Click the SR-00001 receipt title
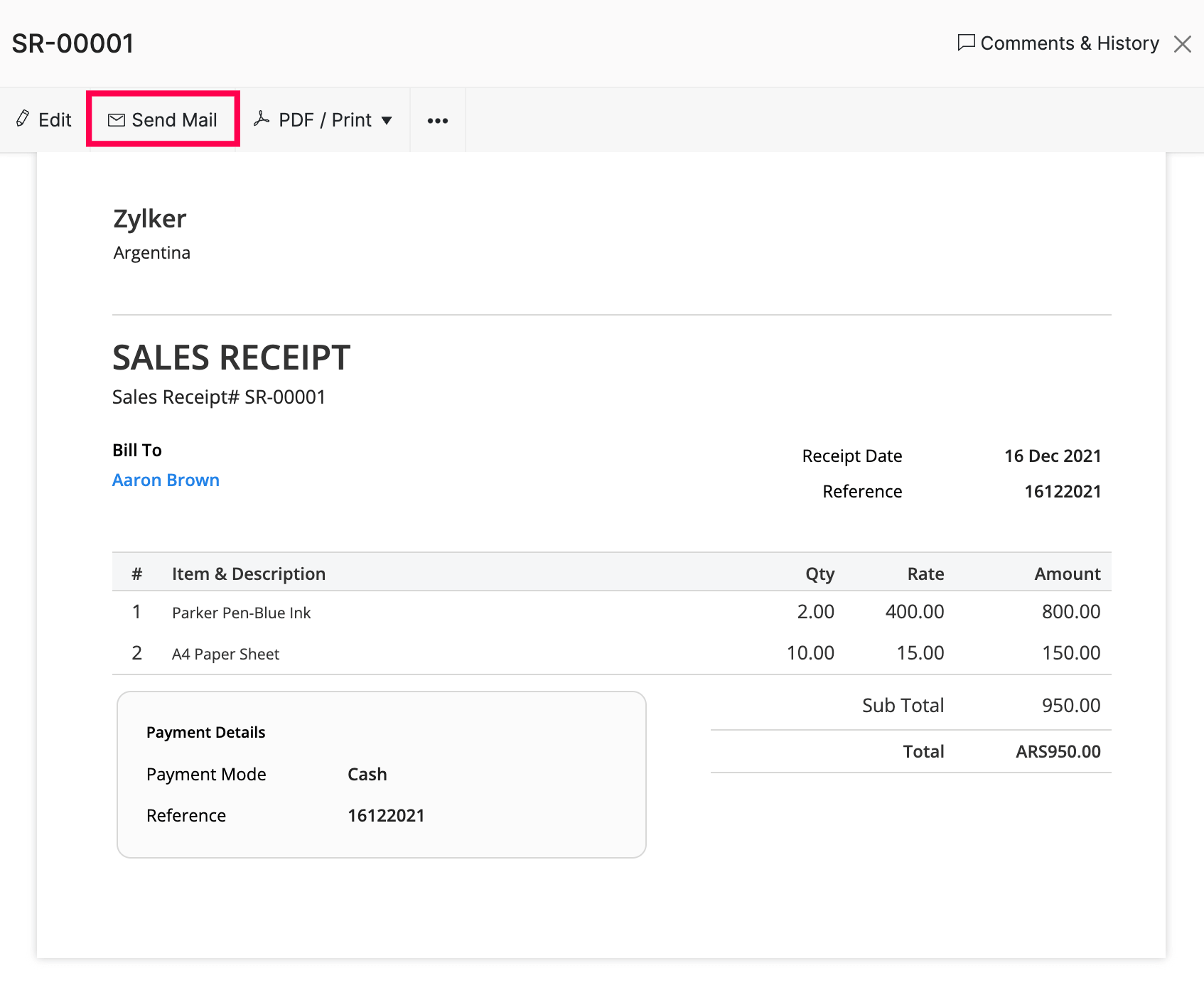This screenshot has width=1204, height=995. 73,43
